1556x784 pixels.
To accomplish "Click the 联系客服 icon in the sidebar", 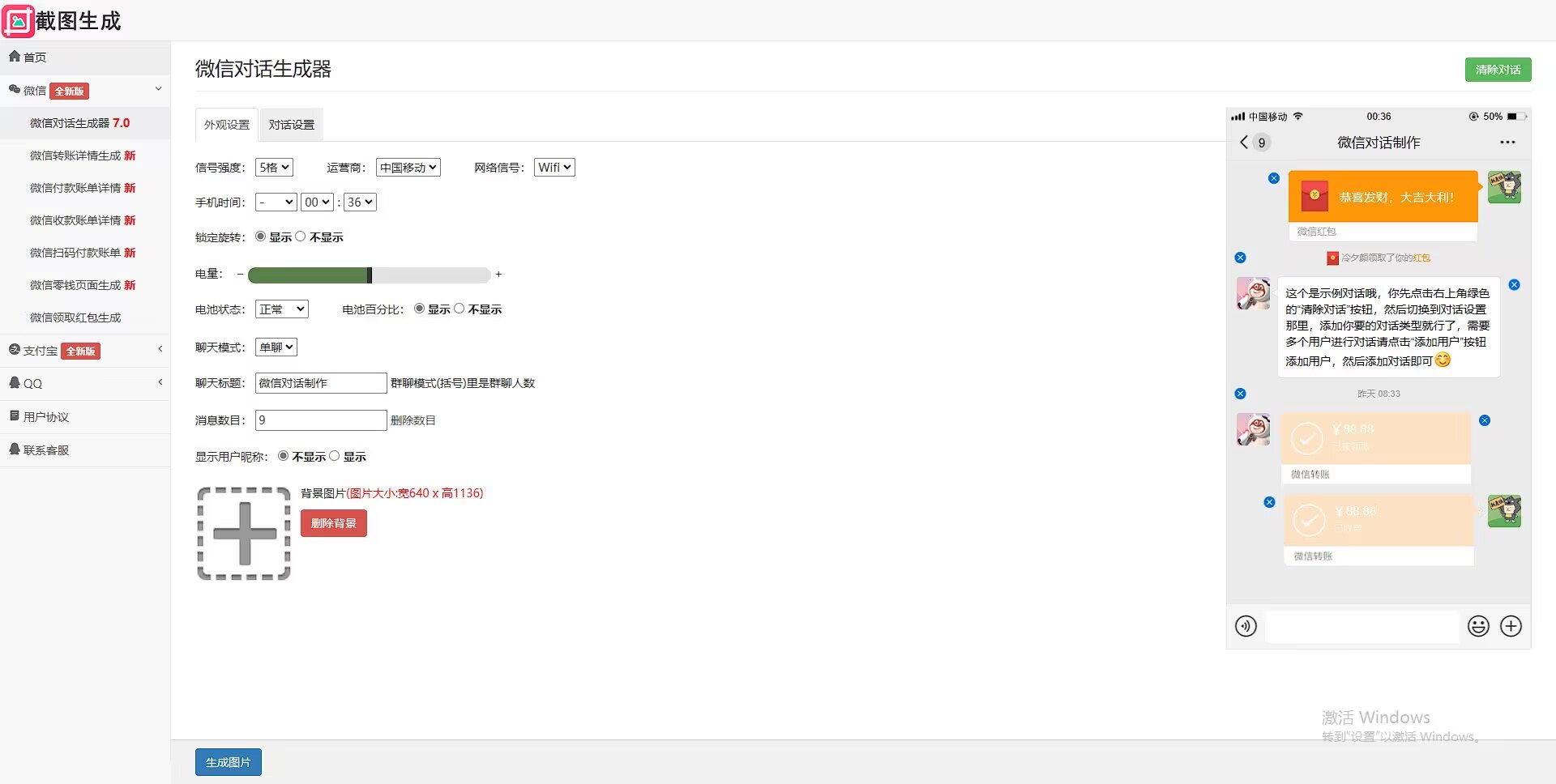I will tap(15, 450).
